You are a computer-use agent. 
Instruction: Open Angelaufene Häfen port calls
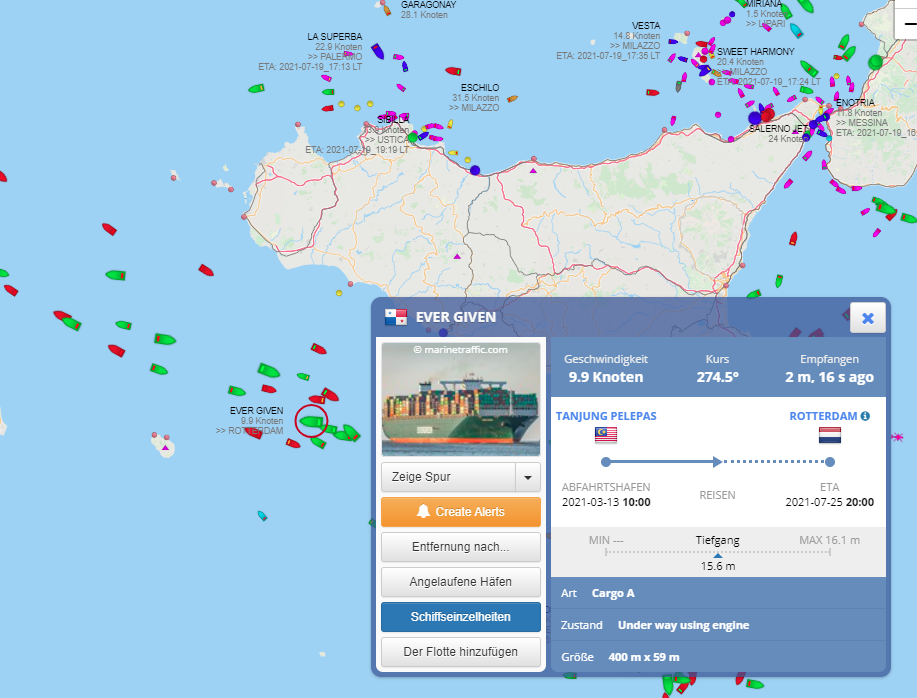point(460,582)
